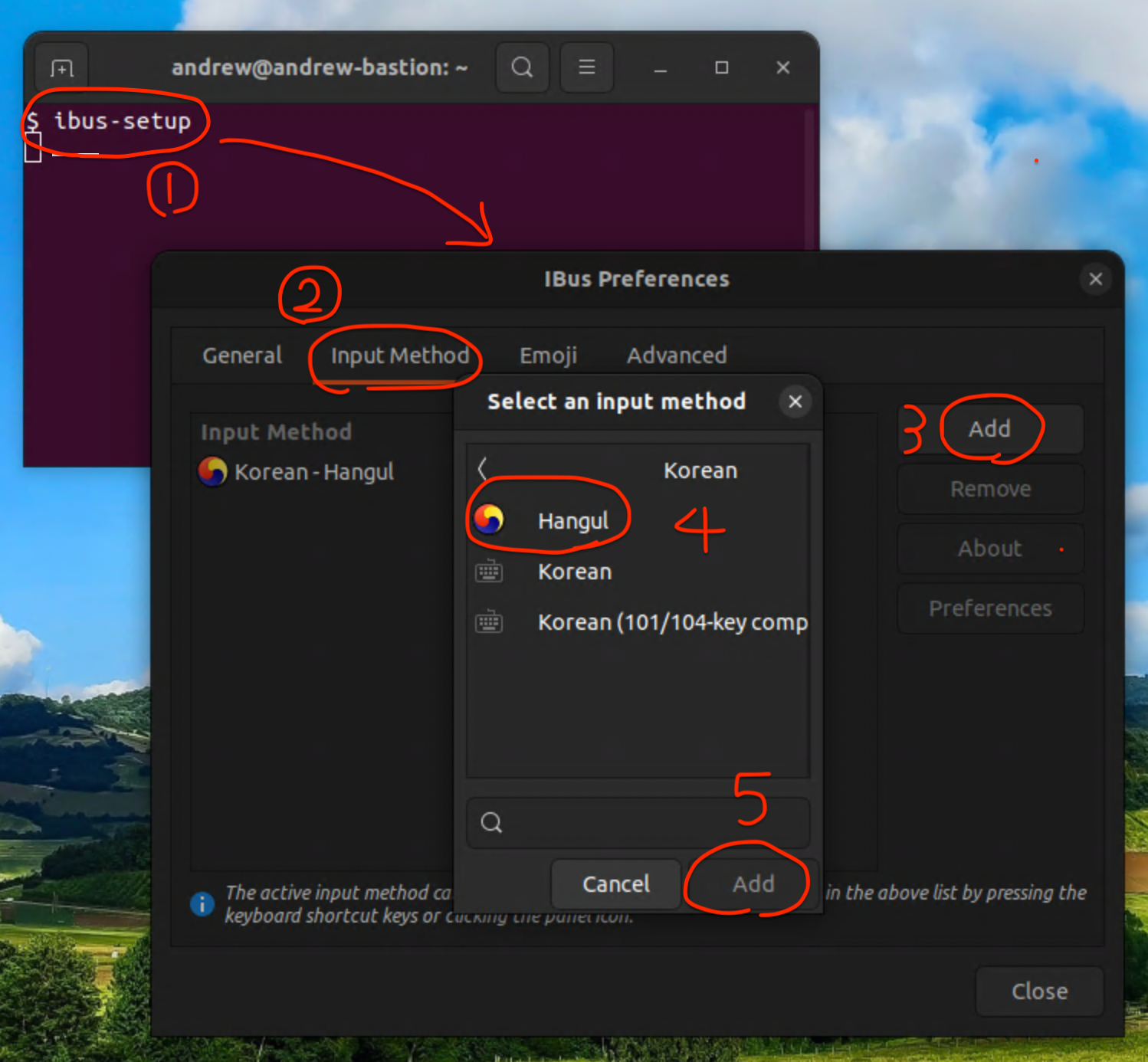This screenshot has height=1062, width=1148.
Task: Go back from the Korean language list
Action: click(x=483, y=469)
